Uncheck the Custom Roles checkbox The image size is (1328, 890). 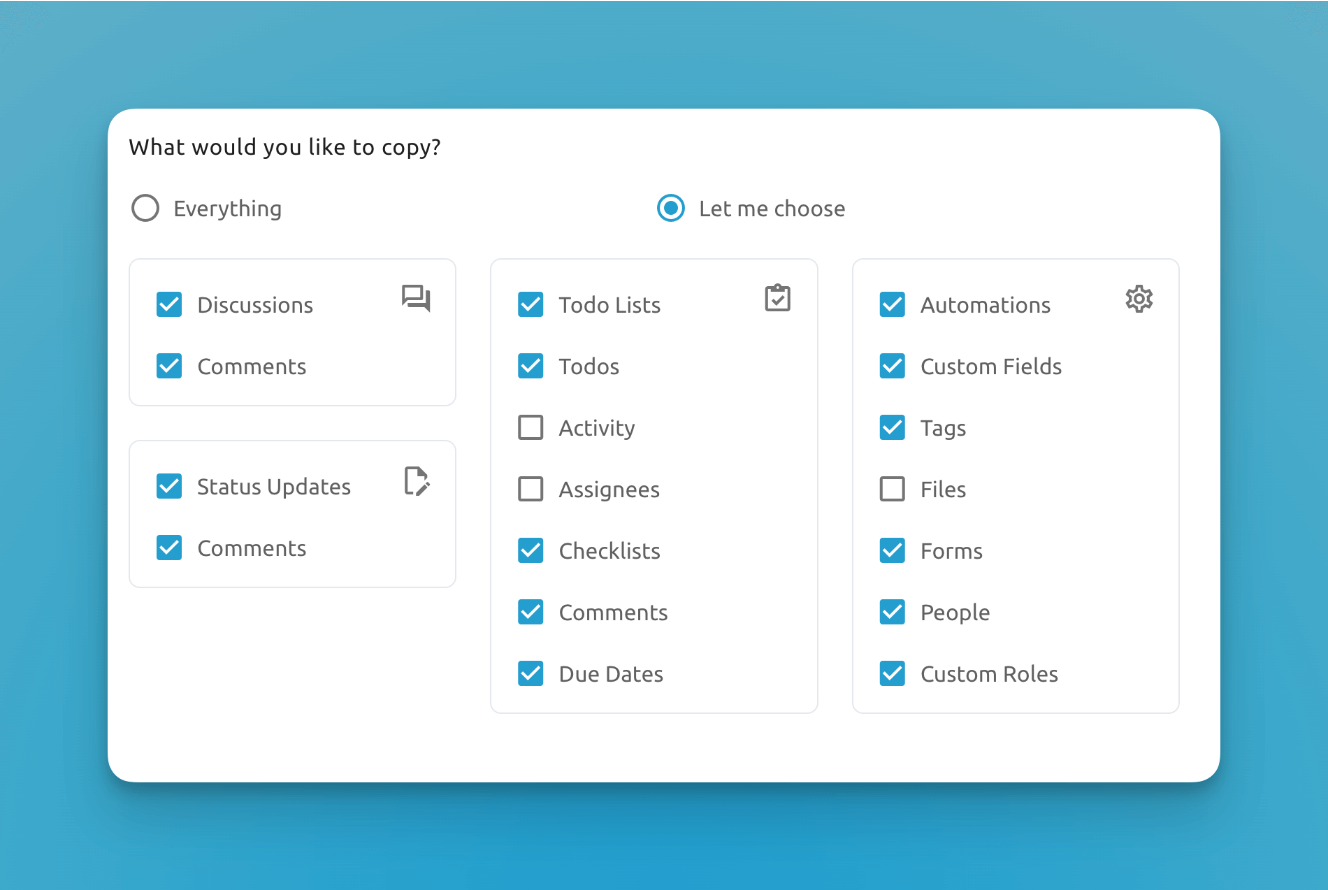pyautogui.click(x=892, y=674)
